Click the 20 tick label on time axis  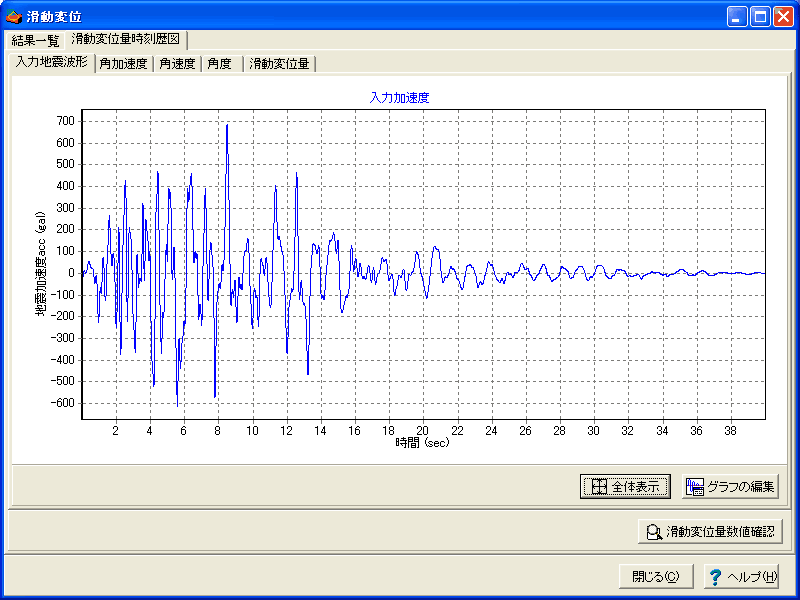(x=423, y=431)
